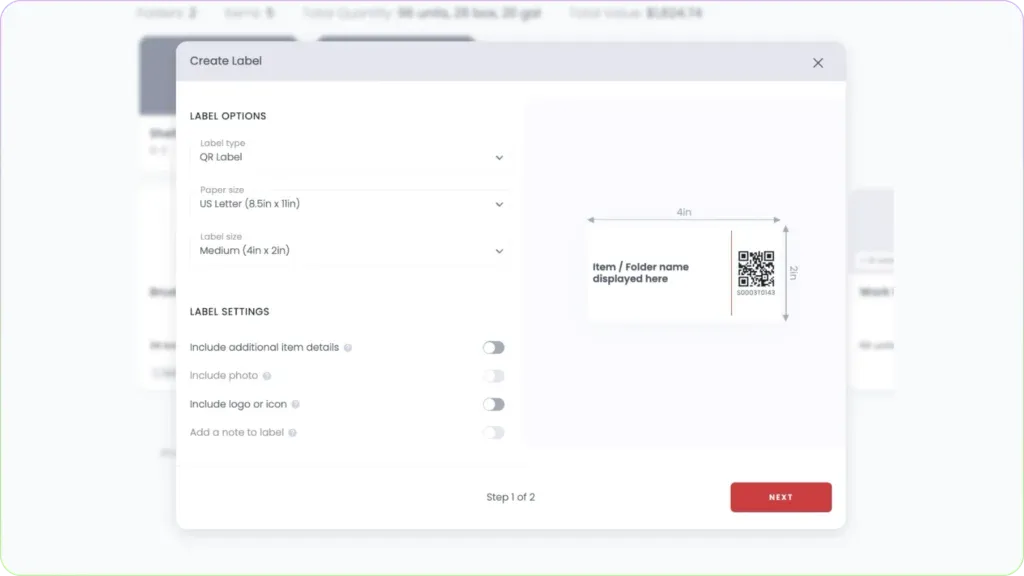Click the info icon beside Add a note
1024x576 pixels.
coord(293,432)
